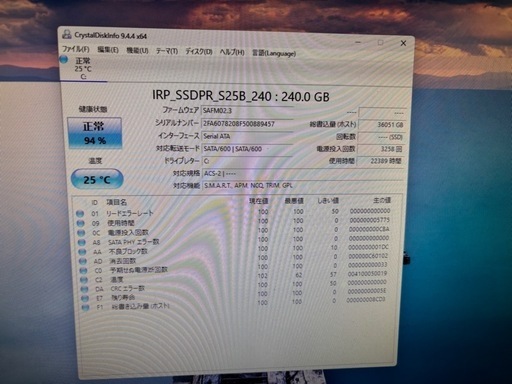Select the 使用時間 attribute name in SMART list
This screenshot has height=384, width=512.
[x=121, y=223]
